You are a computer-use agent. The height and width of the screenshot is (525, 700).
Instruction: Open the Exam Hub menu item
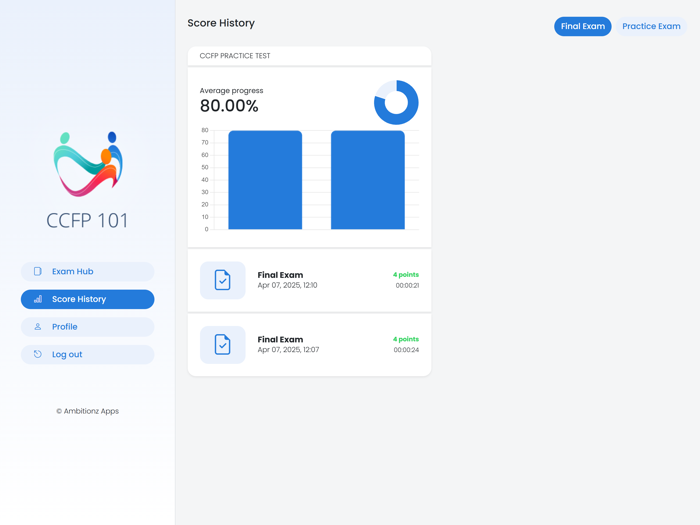coord(88,271)
